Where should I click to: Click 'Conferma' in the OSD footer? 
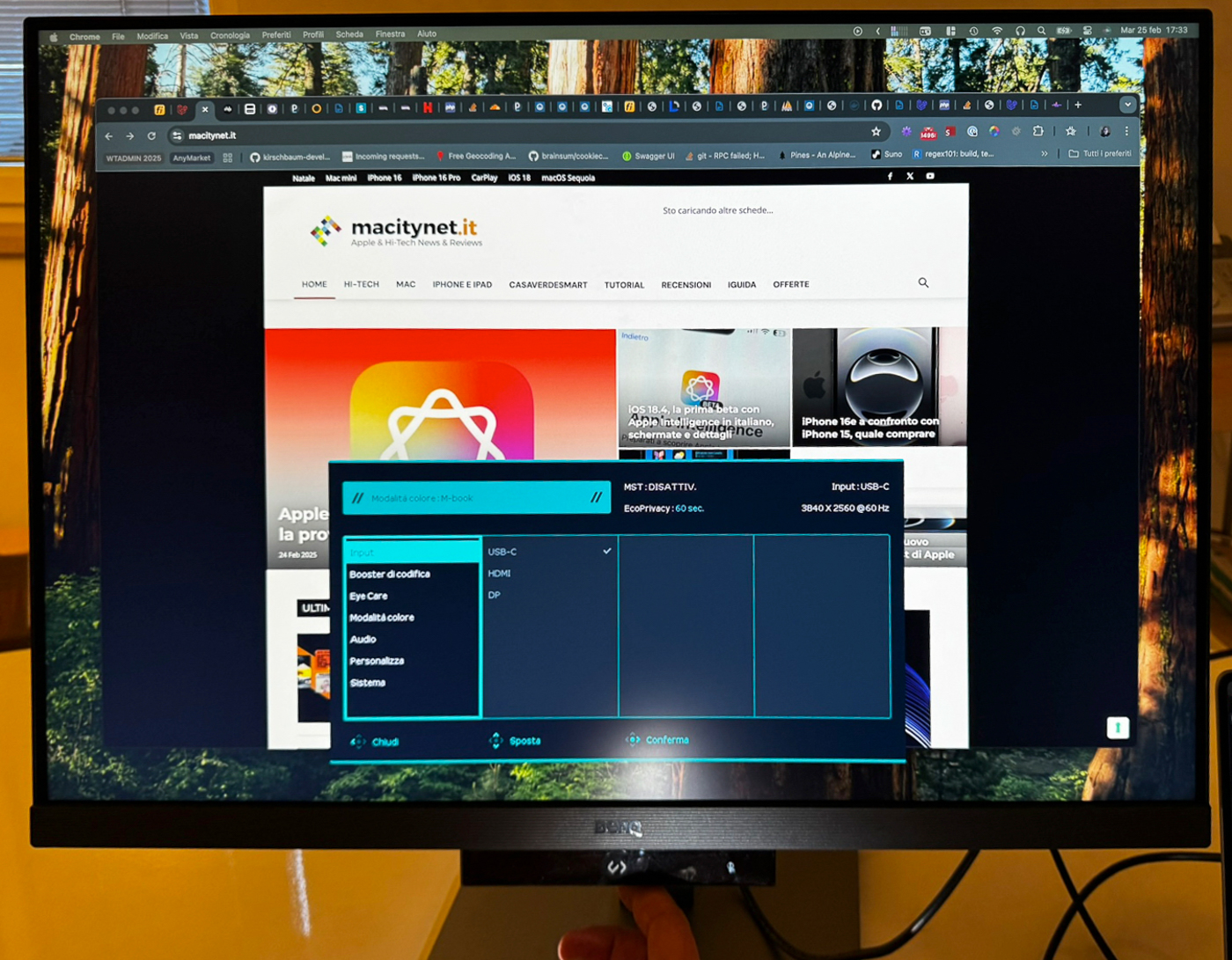pos(657,740)
